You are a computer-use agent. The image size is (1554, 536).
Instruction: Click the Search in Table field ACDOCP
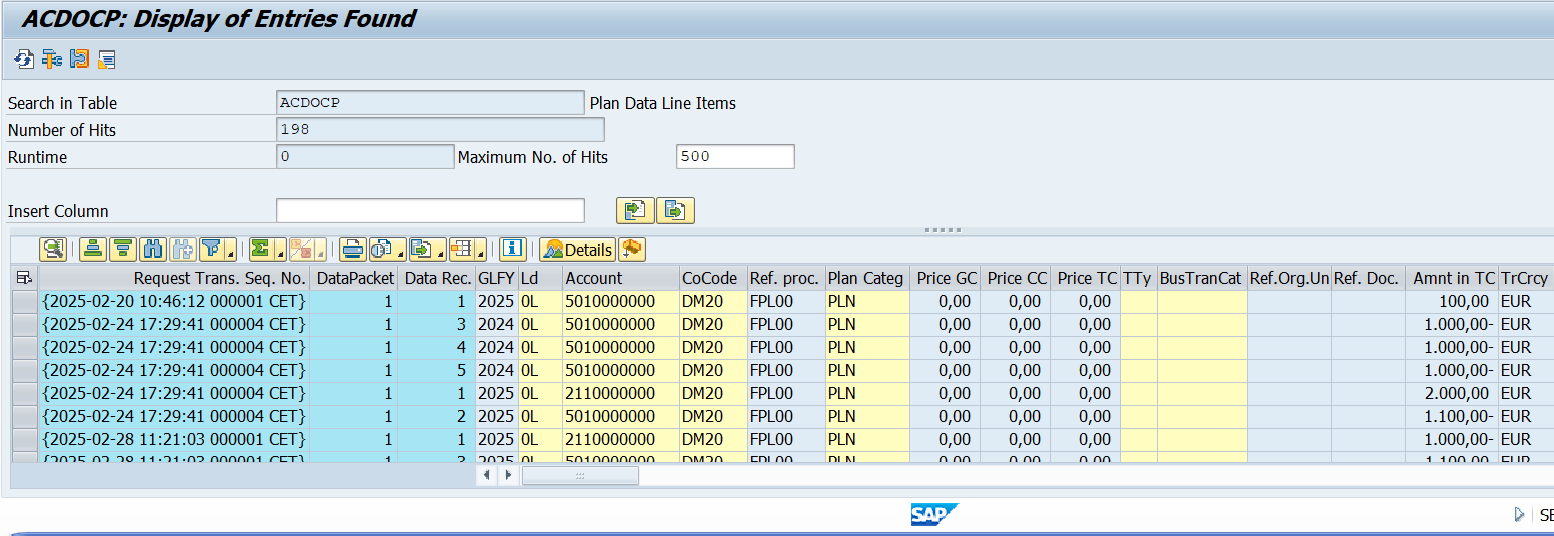click(x=430, y=103)
